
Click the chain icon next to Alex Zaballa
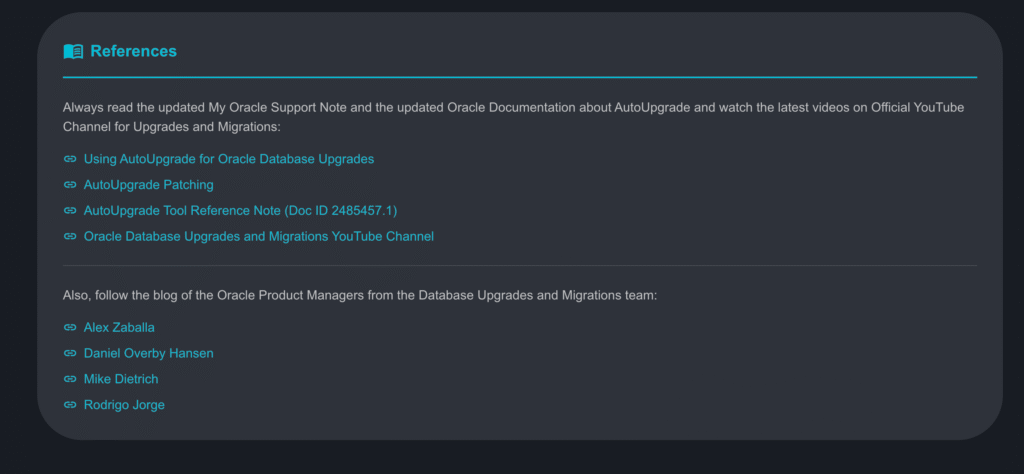point(70,327)
